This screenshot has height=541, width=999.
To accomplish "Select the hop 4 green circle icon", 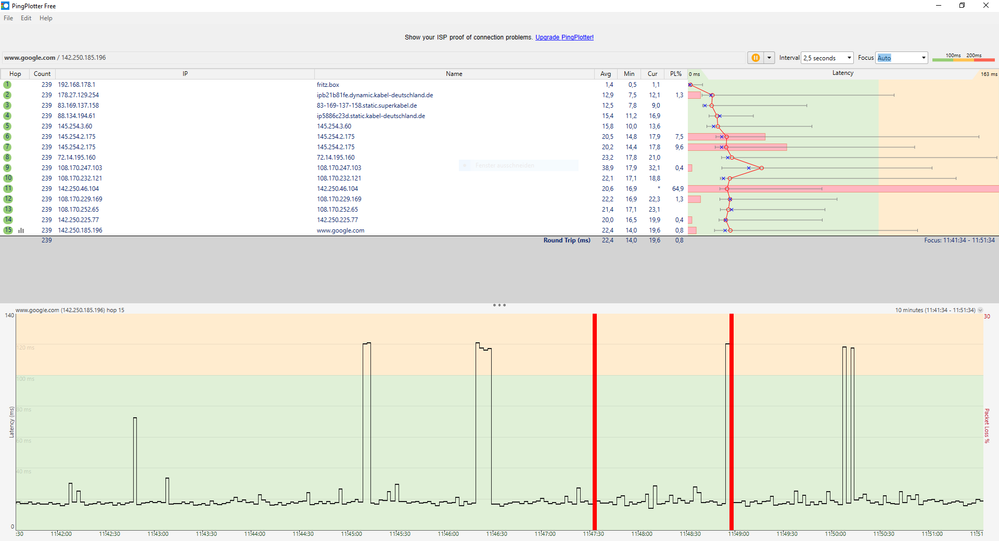I will pyautogui.click(x=8, y=116).
